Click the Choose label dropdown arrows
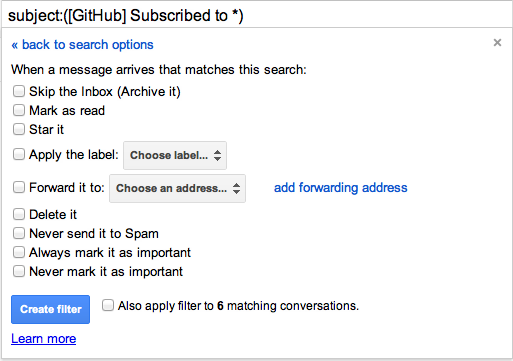Screen dimensions: 513x361 pyautogui.click(x=217, y=155)
